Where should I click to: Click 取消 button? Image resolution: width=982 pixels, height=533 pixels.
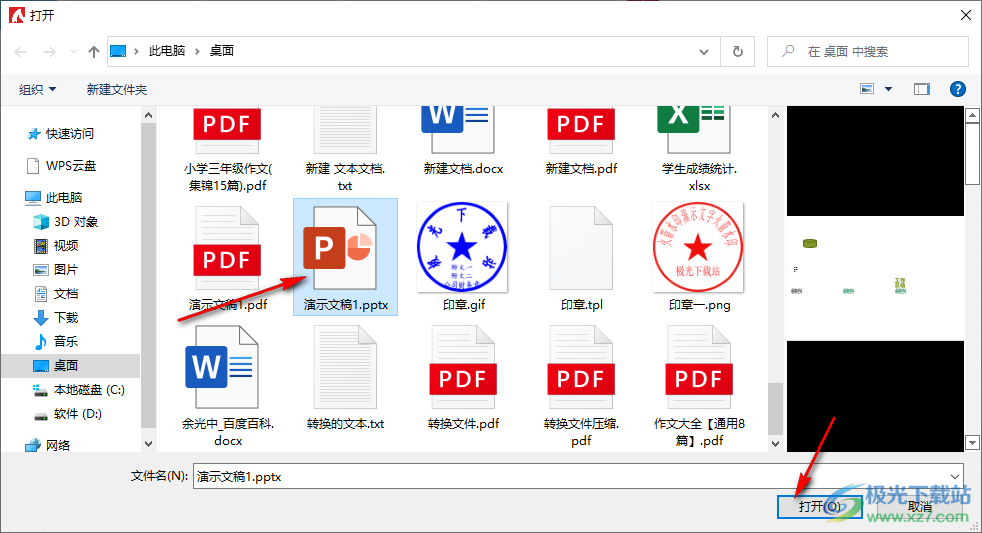tap(919, 507)
